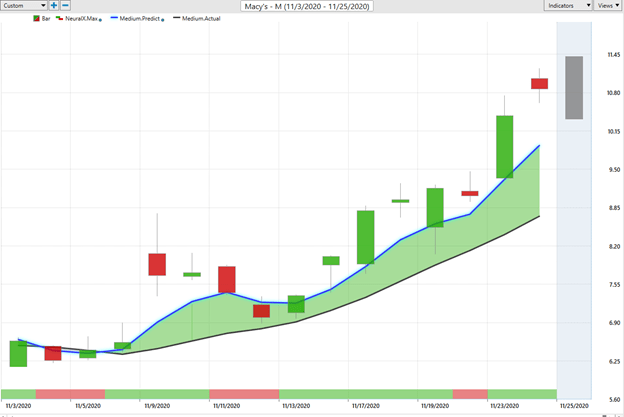The width and height of the screenshot is (624, 417).
Task: Toggle the Medium.Predict legend entry
Action: (x=142, y=19)
